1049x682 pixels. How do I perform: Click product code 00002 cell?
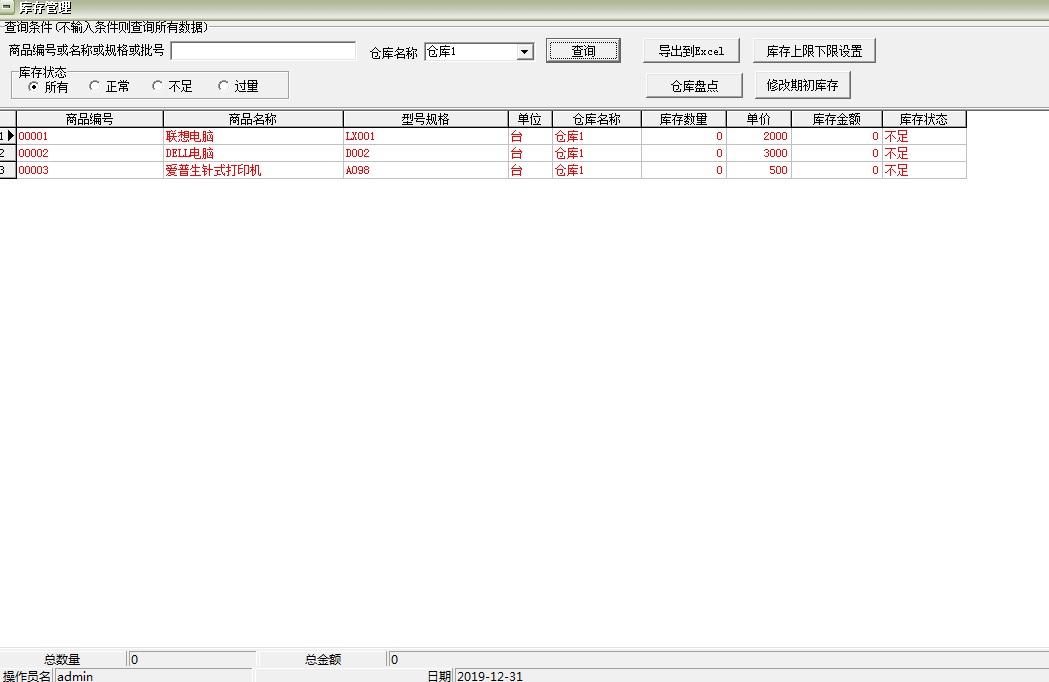tap(90, 153)
